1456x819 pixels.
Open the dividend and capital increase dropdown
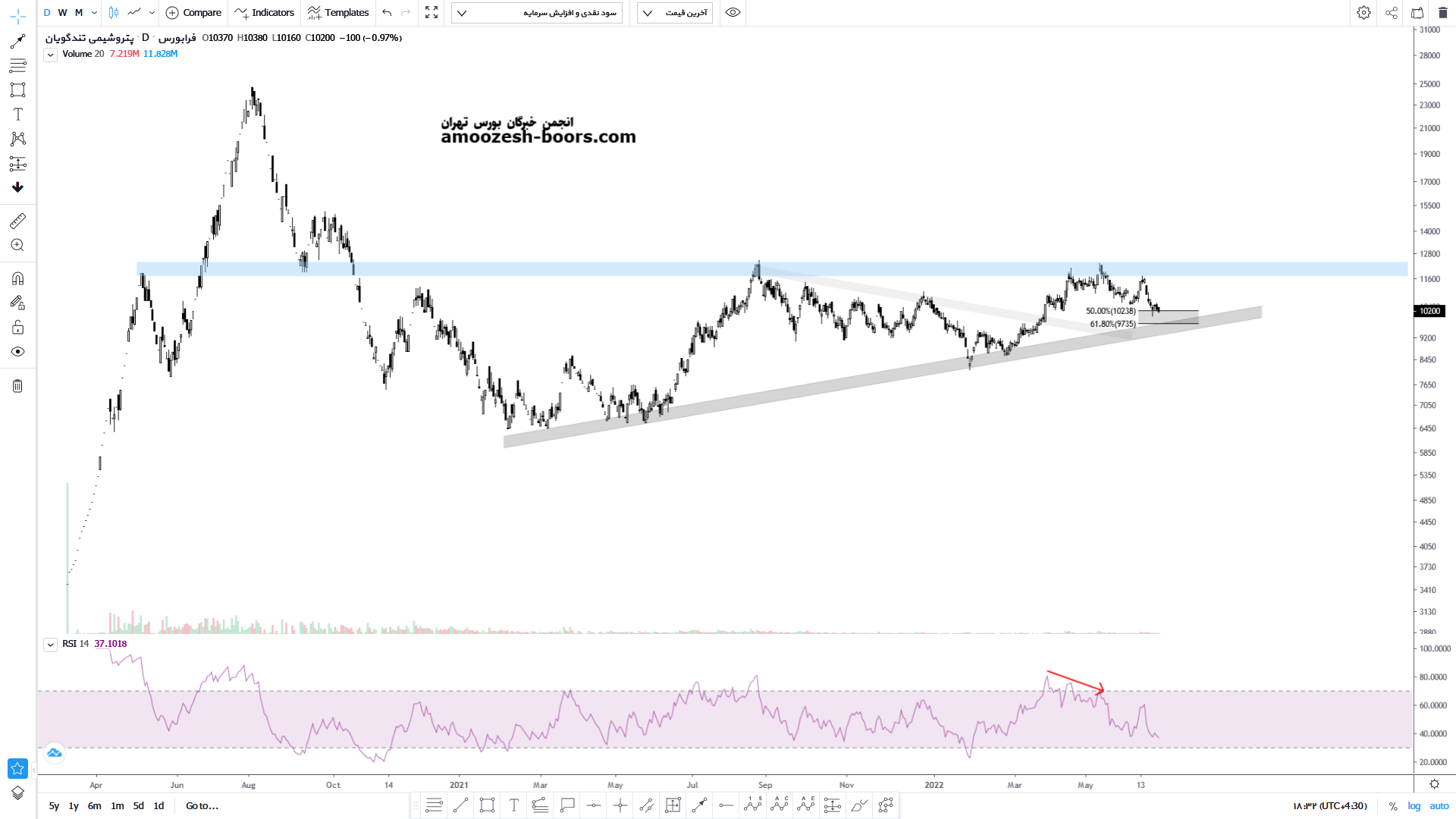click(537, 13)
